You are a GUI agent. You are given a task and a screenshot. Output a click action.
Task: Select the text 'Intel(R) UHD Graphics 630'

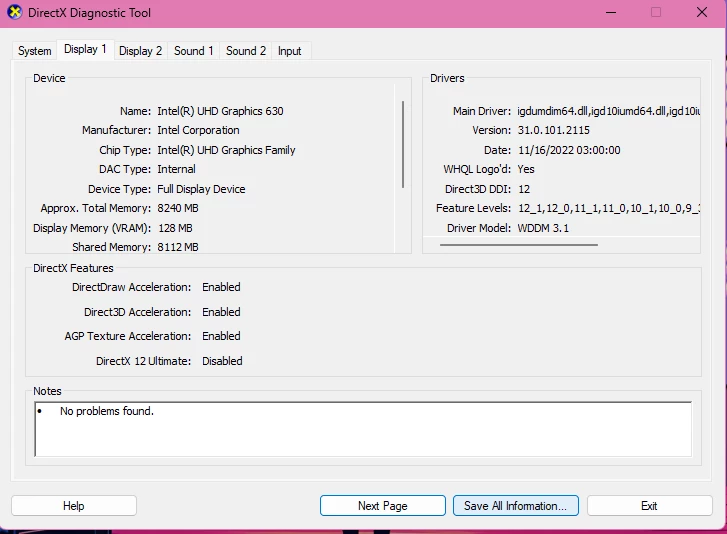click(x=220, y=111)
